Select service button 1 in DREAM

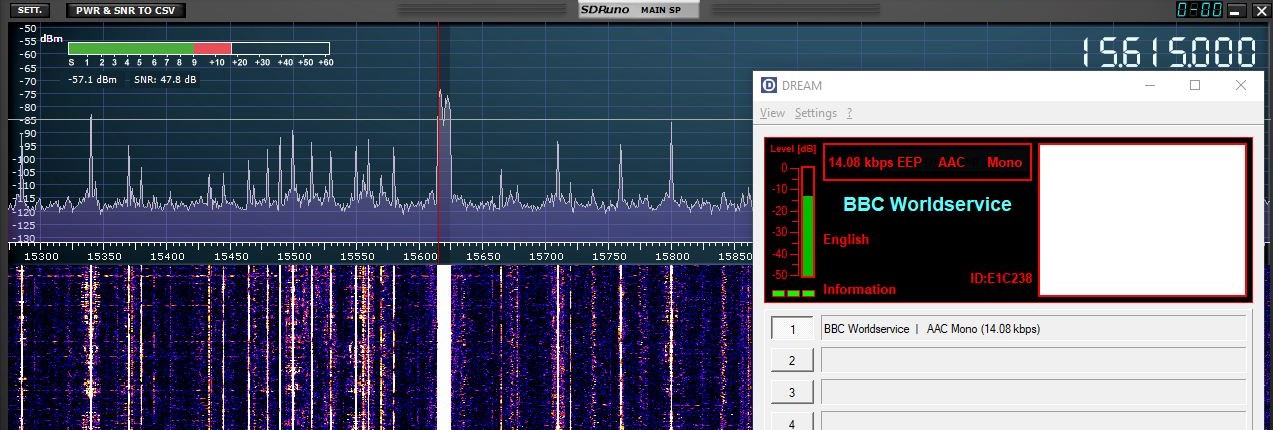click(792, 329)
